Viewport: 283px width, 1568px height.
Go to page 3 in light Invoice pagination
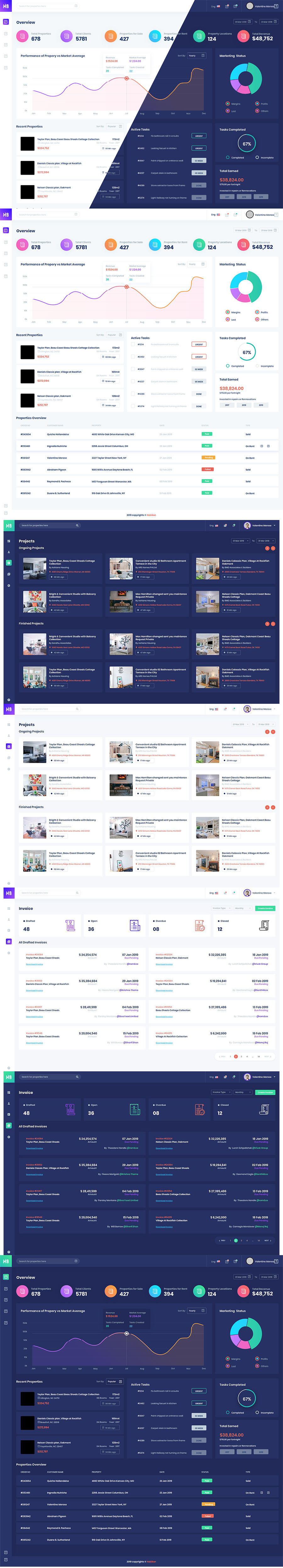(x=241, y=1057)
